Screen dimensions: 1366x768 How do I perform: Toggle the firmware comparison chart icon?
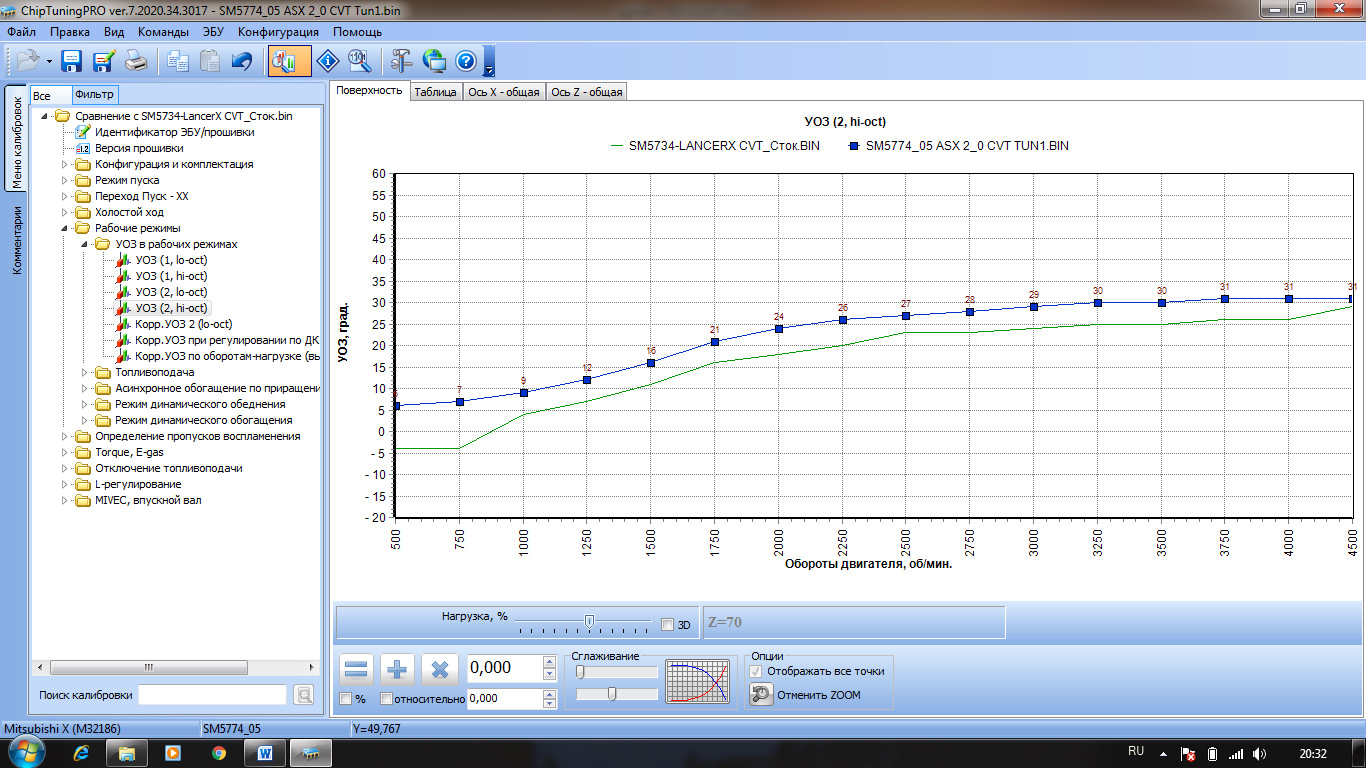pyautogui.click(x=289, y=62)
